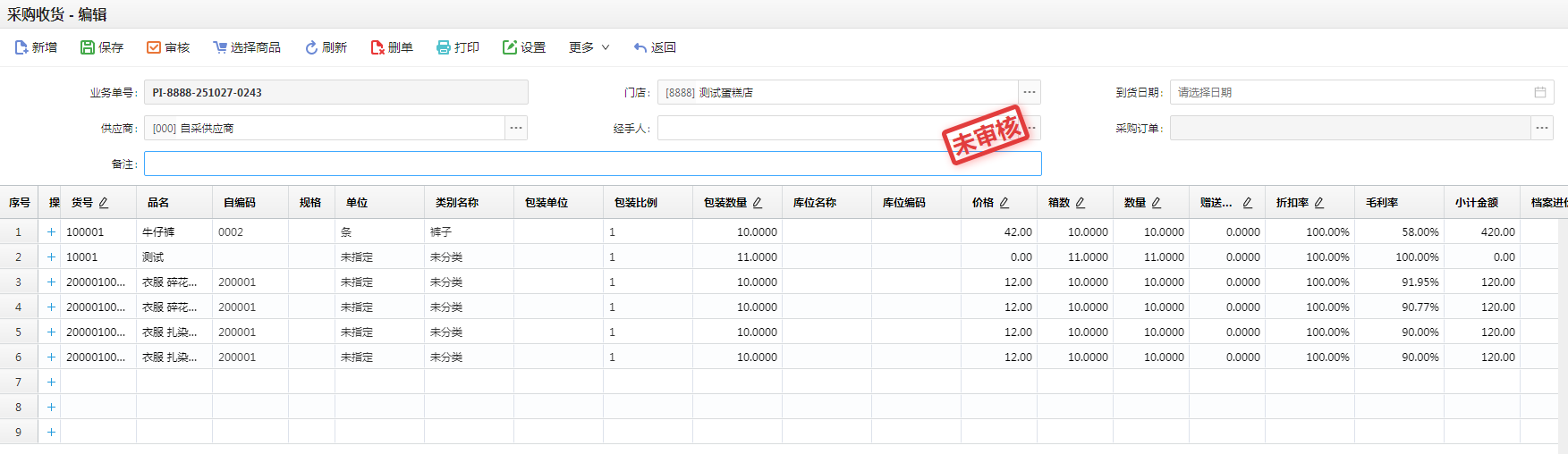Click the 价格 column header

click(983, 203)
